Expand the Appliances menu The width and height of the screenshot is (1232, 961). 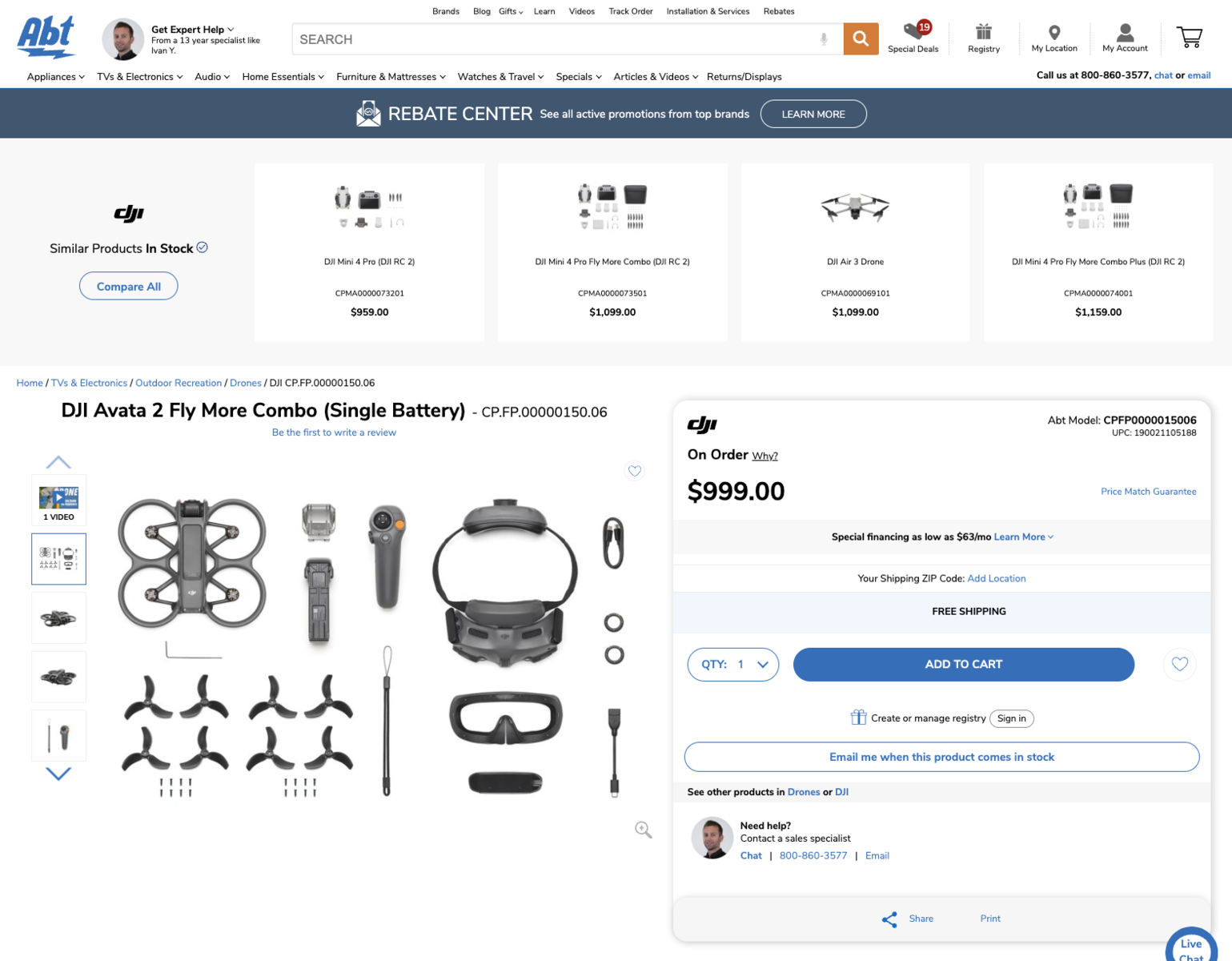tap(56, 77)
